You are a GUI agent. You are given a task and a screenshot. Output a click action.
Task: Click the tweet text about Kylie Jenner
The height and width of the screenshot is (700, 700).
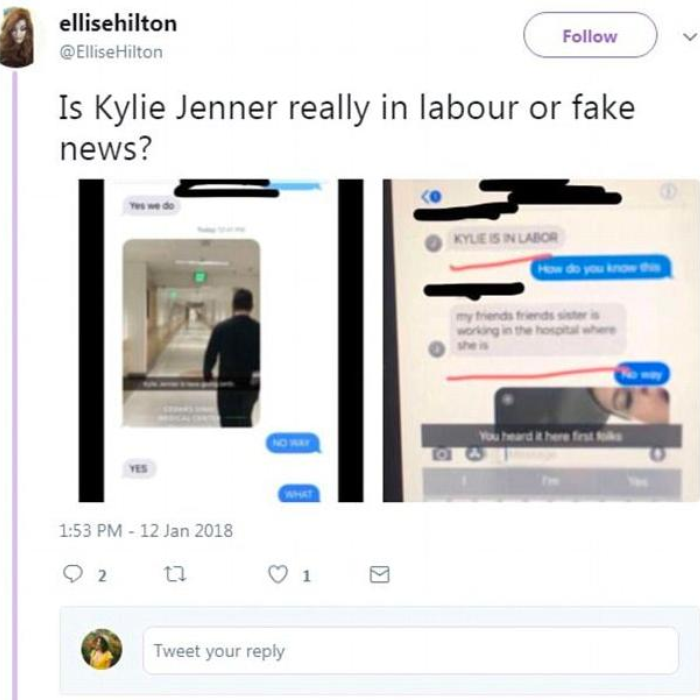click(347, 128)
